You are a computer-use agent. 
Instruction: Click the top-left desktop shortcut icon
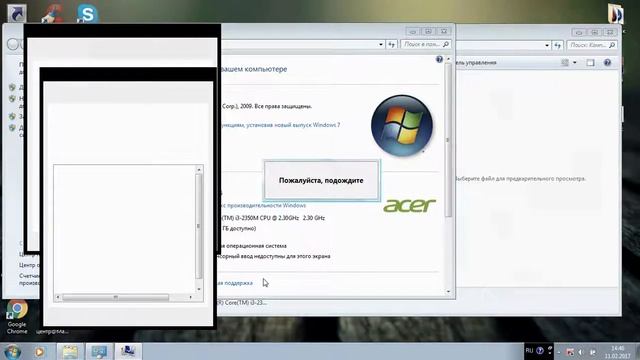(17, 13)
